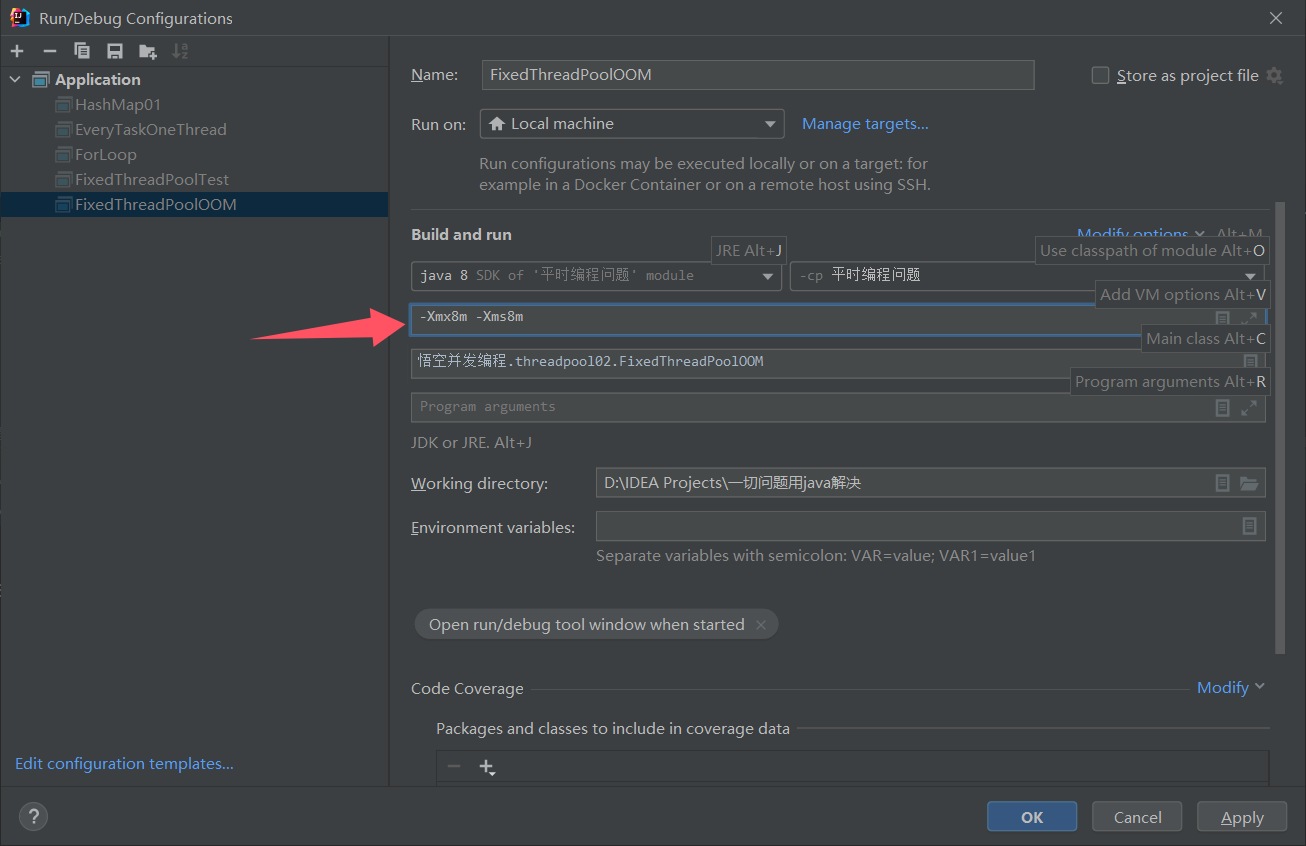This screenshot has height=846, width=1306.
Task: Open the help dialog
Action: point(33,816)
